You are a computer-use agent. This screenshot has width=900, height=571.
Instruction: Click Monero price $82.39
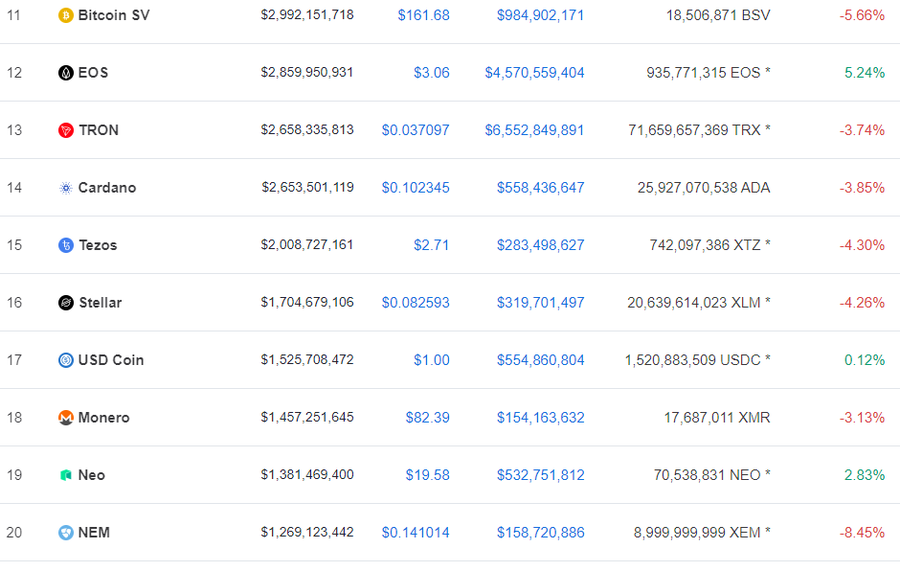(428, 417)
